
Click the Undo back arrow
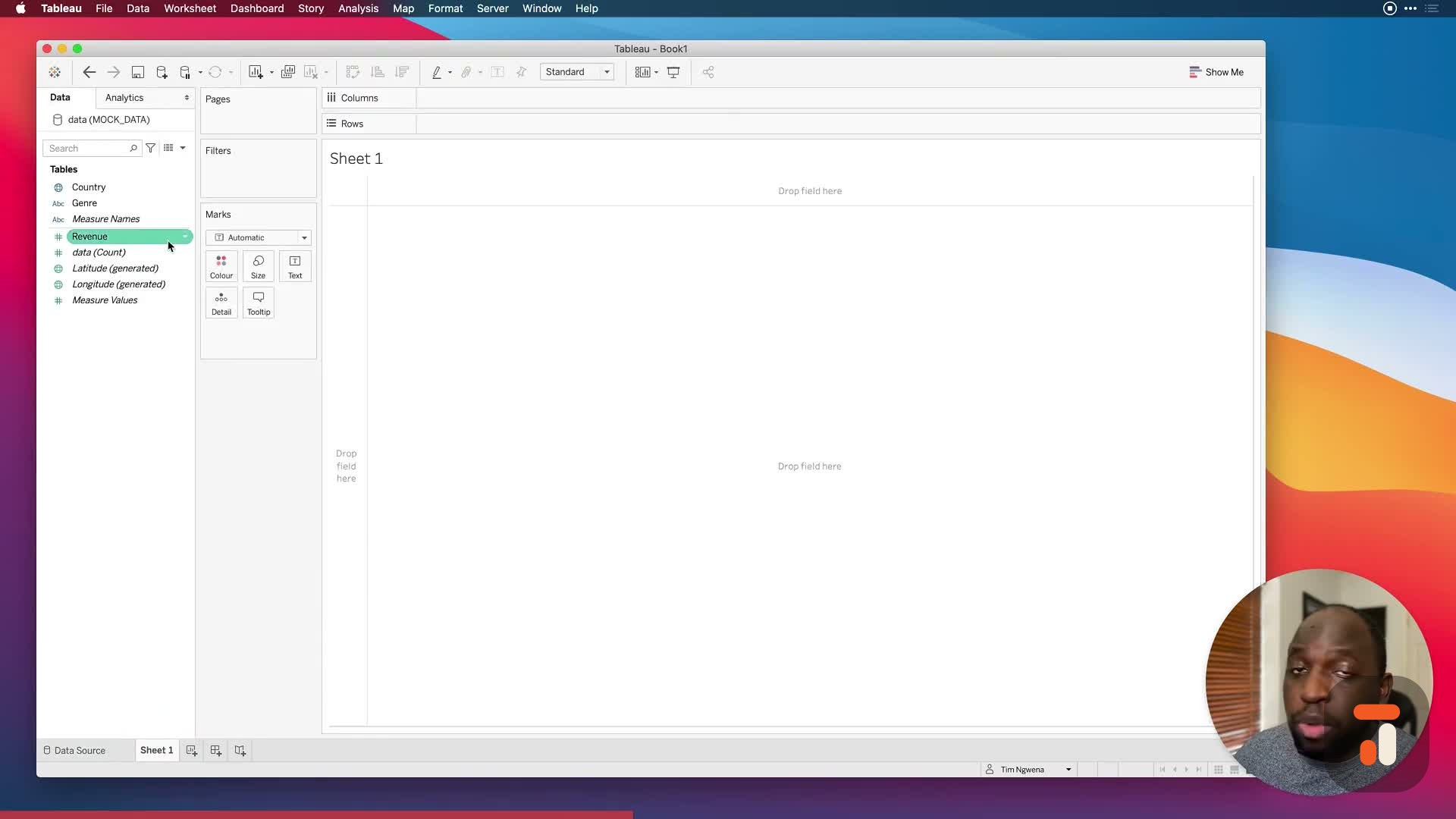pos(89,72)
